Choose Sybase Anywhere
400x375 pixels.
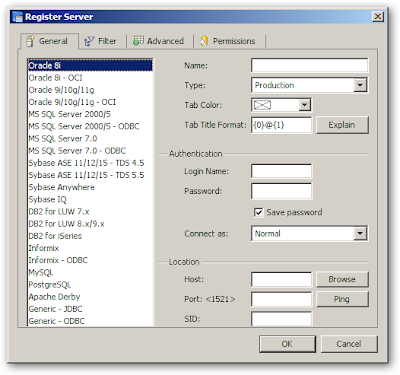[x=90, y=187]
